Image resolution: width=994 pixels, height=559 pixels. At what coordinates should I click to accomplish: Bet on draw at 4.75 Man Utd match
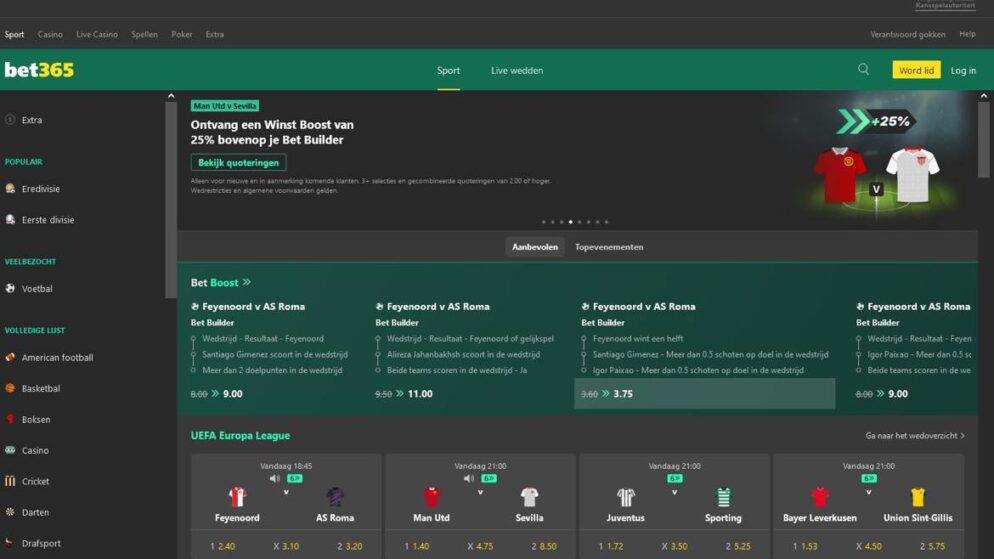coord(480,546)
